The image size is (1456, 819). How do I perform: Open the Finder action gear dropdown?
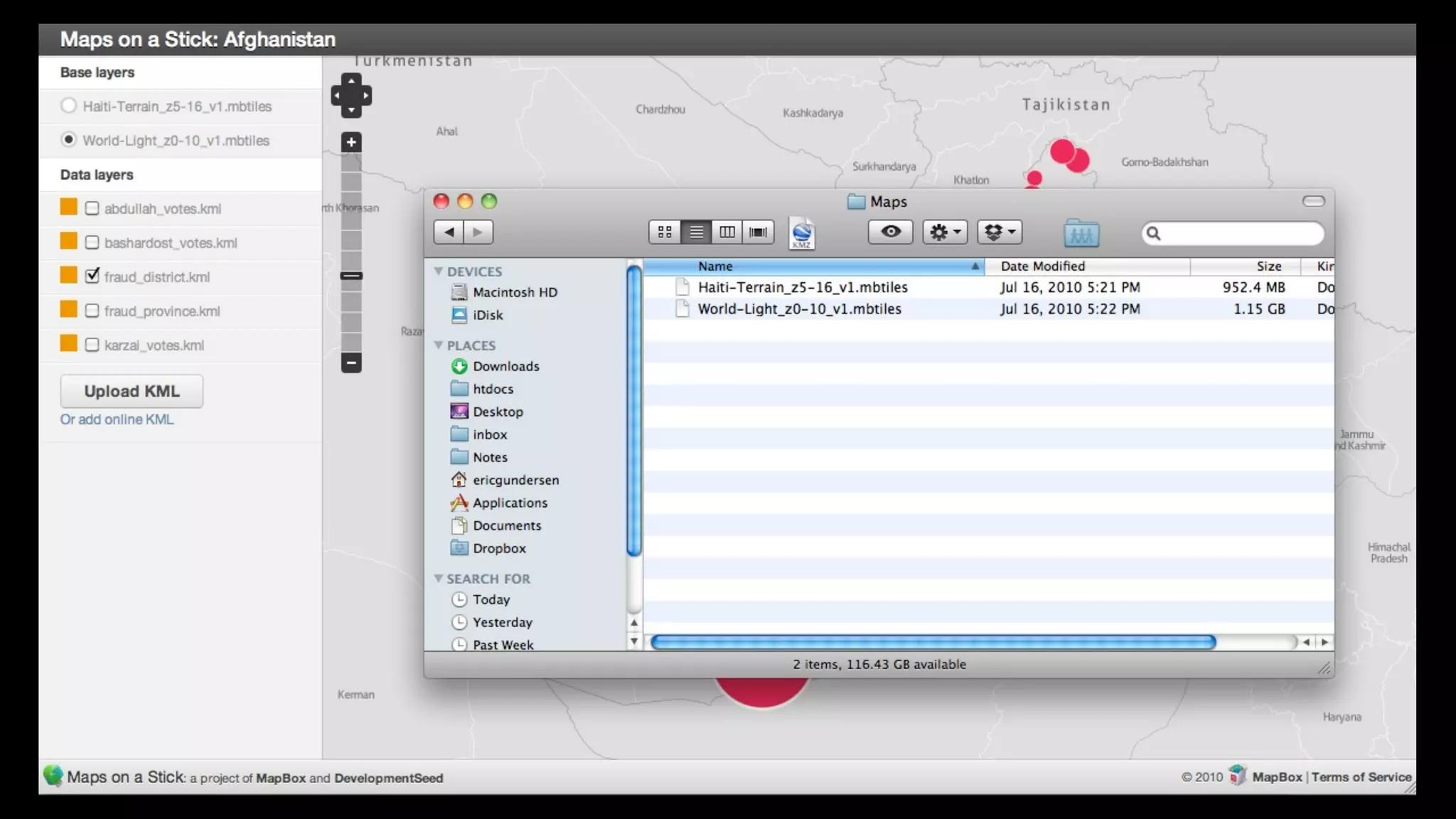[945, 232]
